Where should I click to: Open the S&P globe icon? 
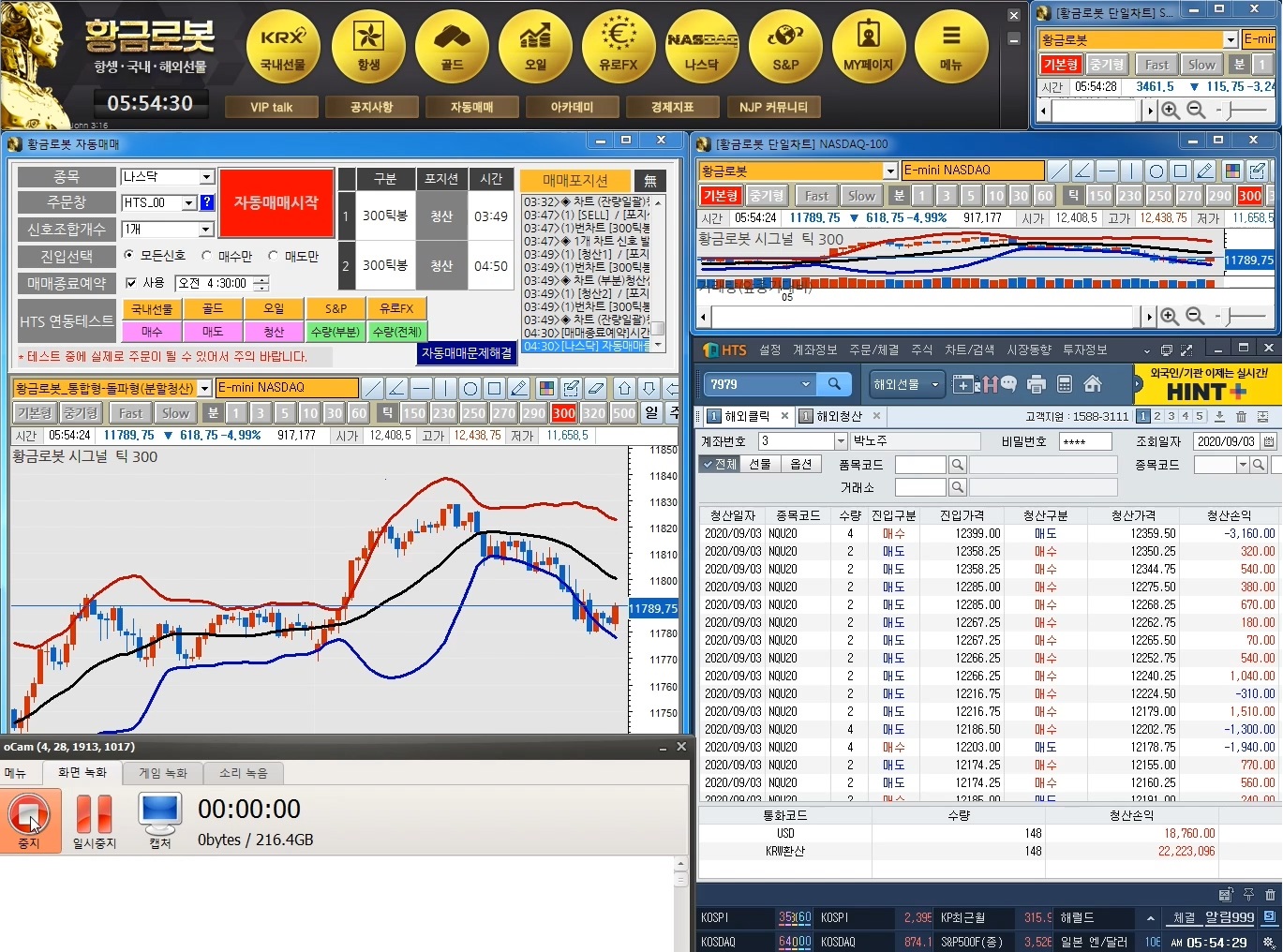pyautogui.click(x=785, y=47)
